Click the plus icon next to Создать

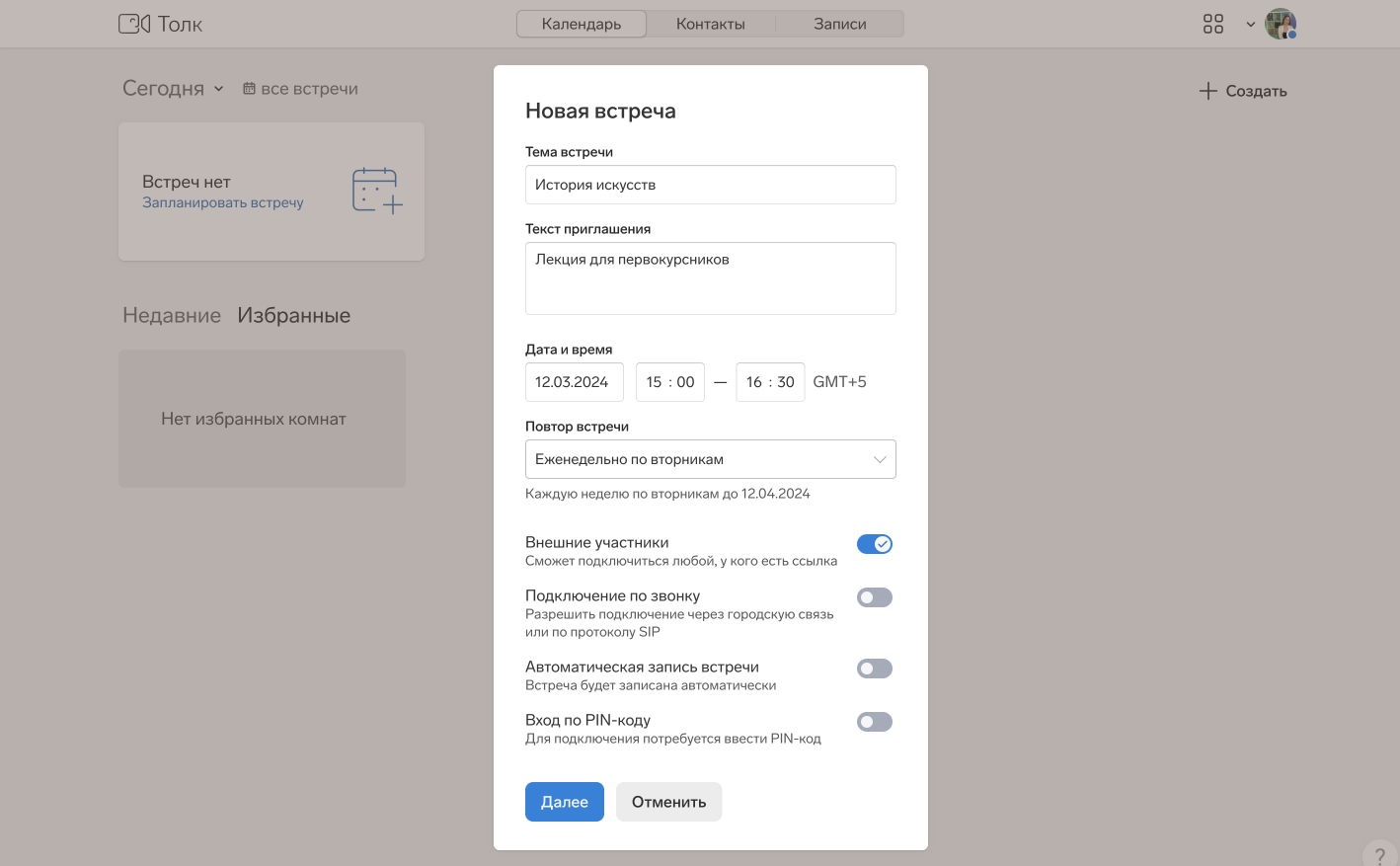[x=1207, y=91]
